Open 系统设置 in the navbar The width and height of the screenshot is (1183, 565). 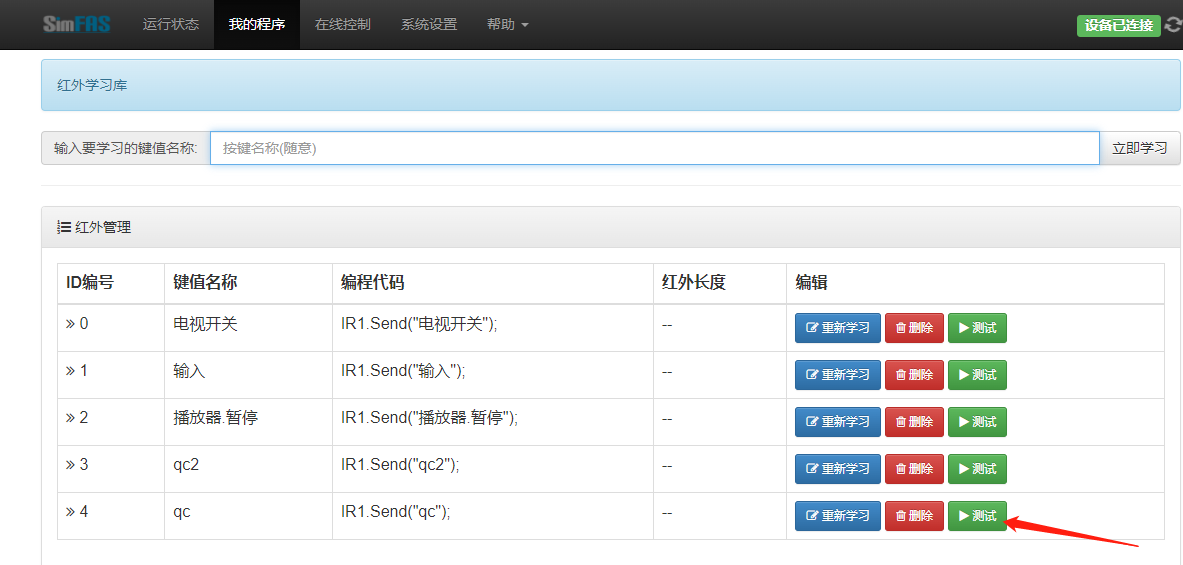tap(429, 24)
